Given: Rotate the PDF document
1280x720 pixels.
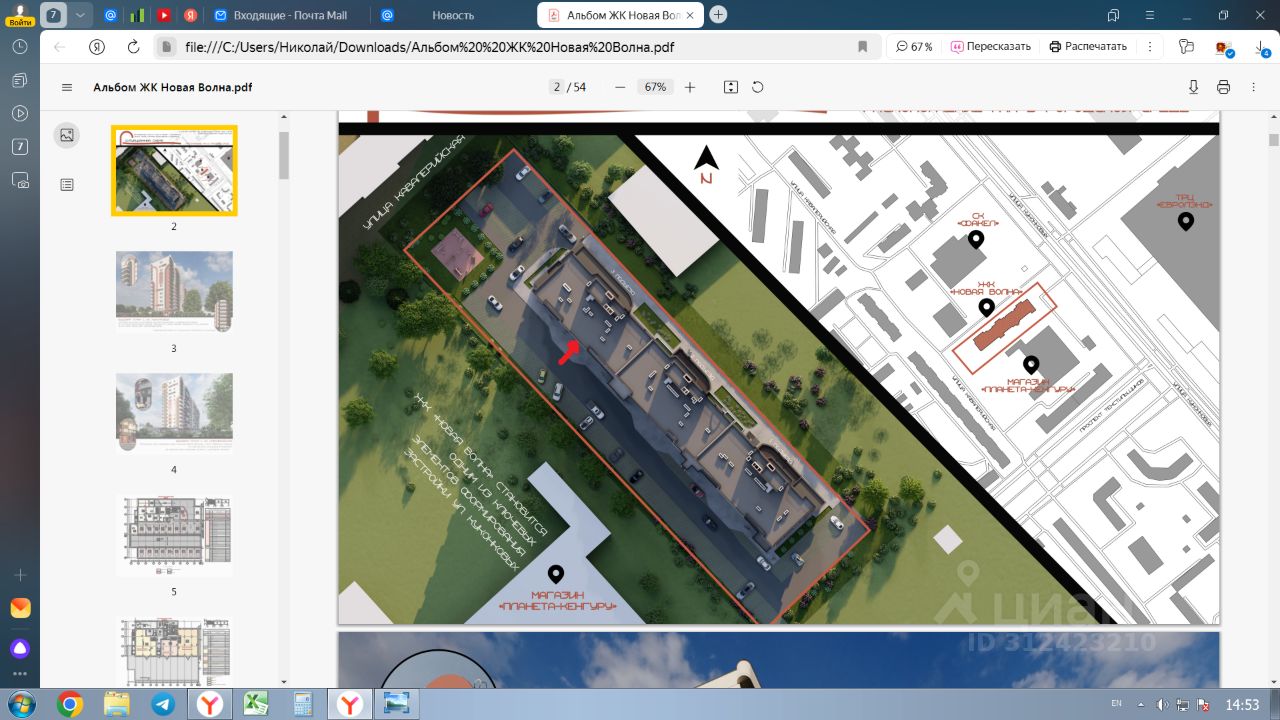Looking at the screenshot, I should pyautogui.click(x=758, y=87).
